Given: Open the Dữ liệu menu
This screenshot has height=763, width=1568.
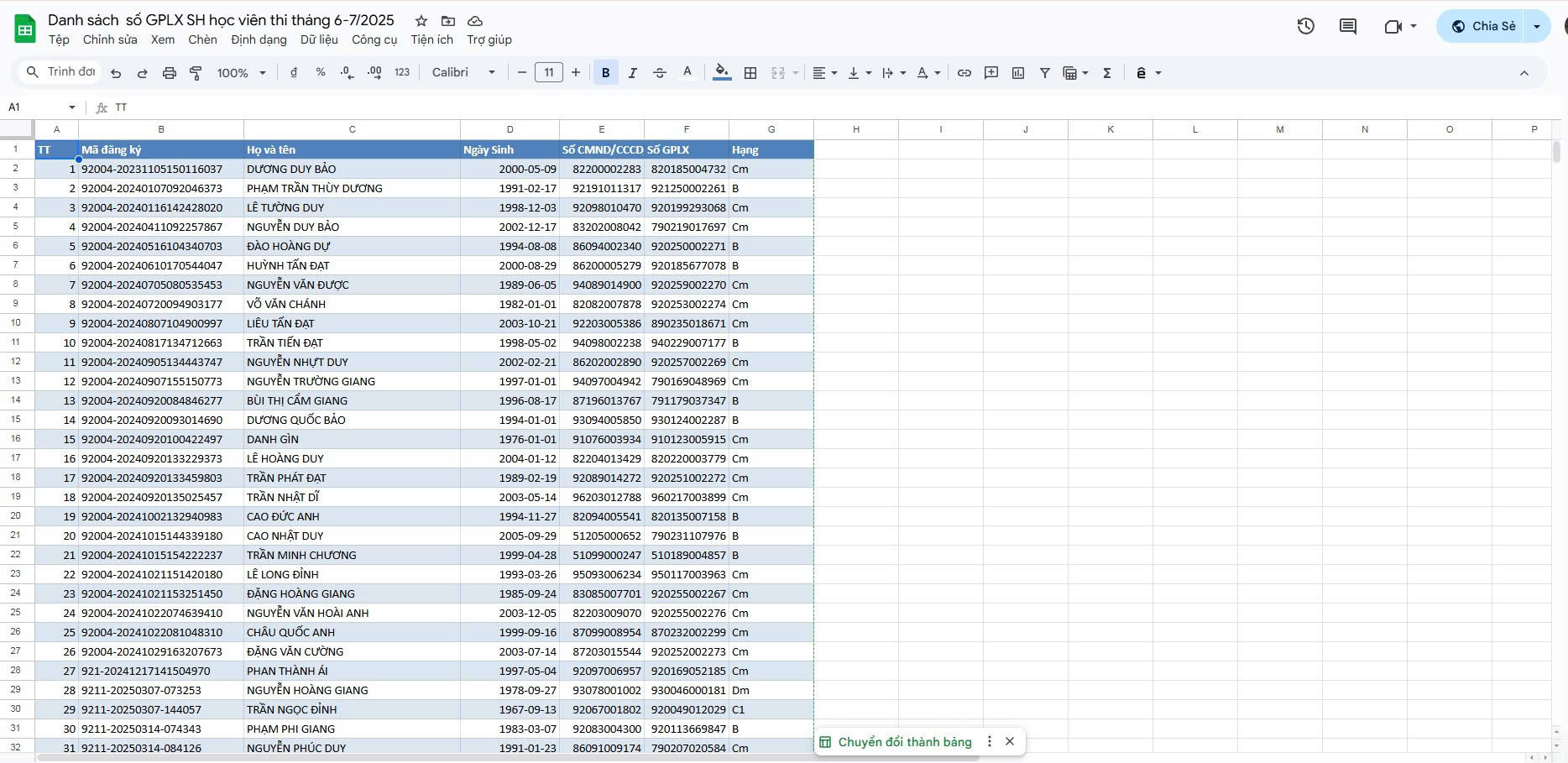Looking at the screenshot, I should click(x=319, y=39).
